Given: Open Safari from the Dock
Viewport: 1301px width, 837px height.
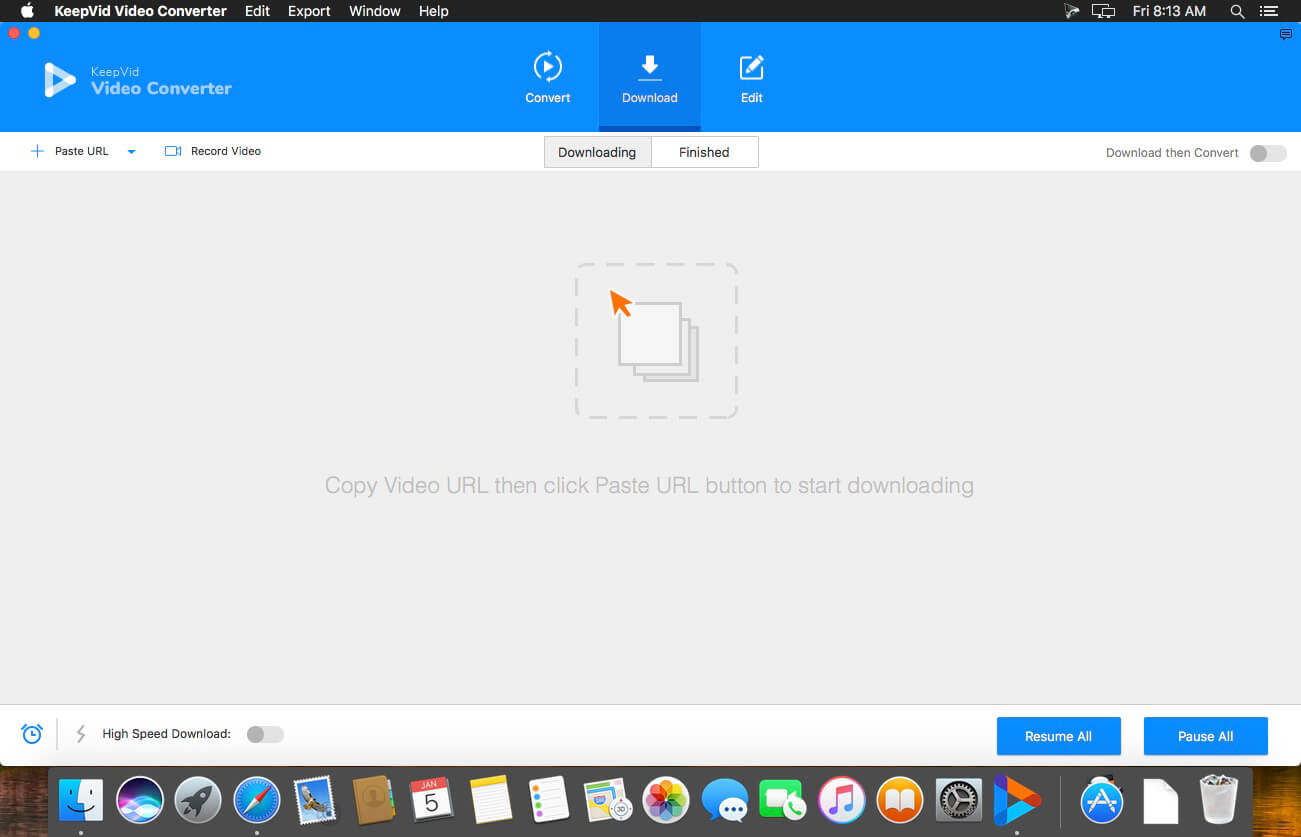Looking at the screenshot, I should tap(257, 800).
